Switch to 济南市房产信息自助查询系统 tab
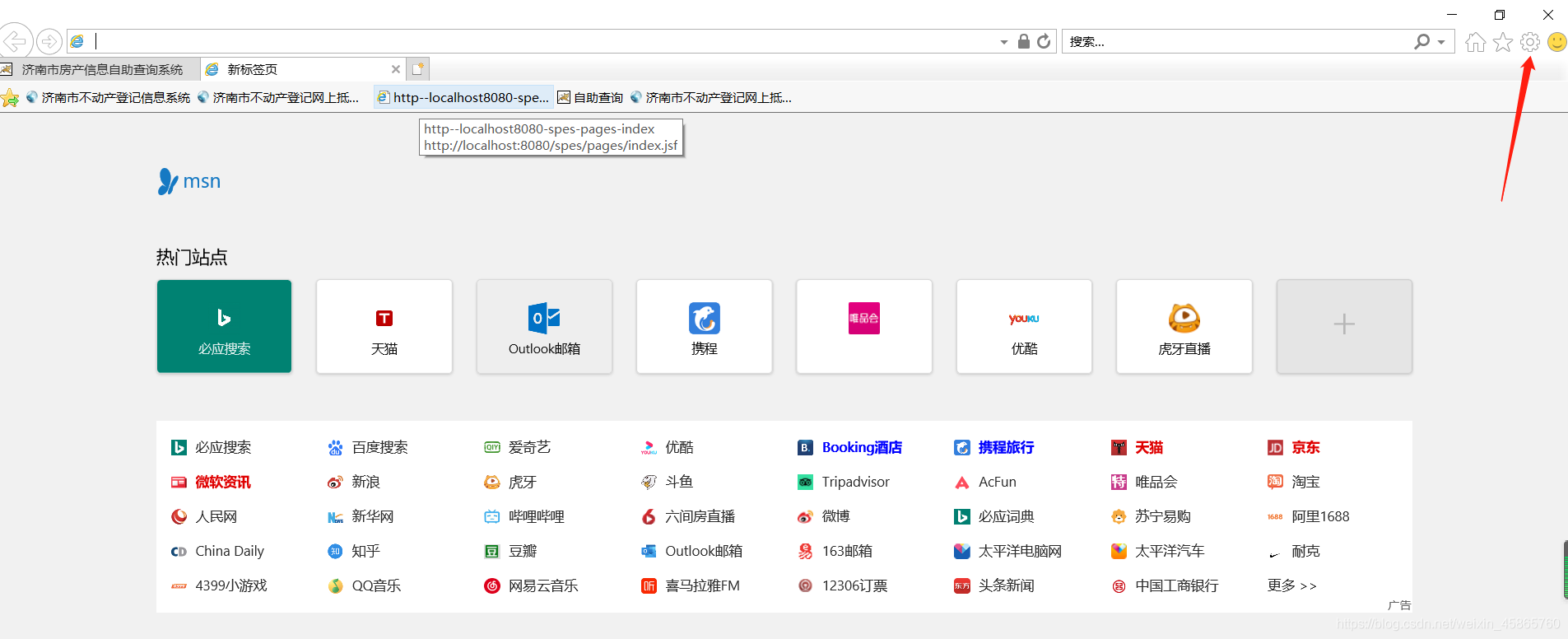This screenshot has width=1568, height=639. [x=100, y=69]
